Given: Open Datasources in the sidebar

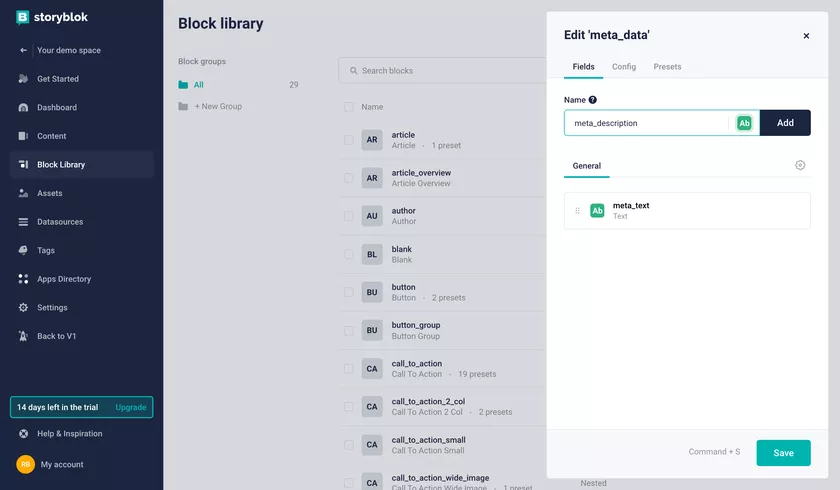Looking at the screenshot, I should pyautogui.click(x=81, y=222).
